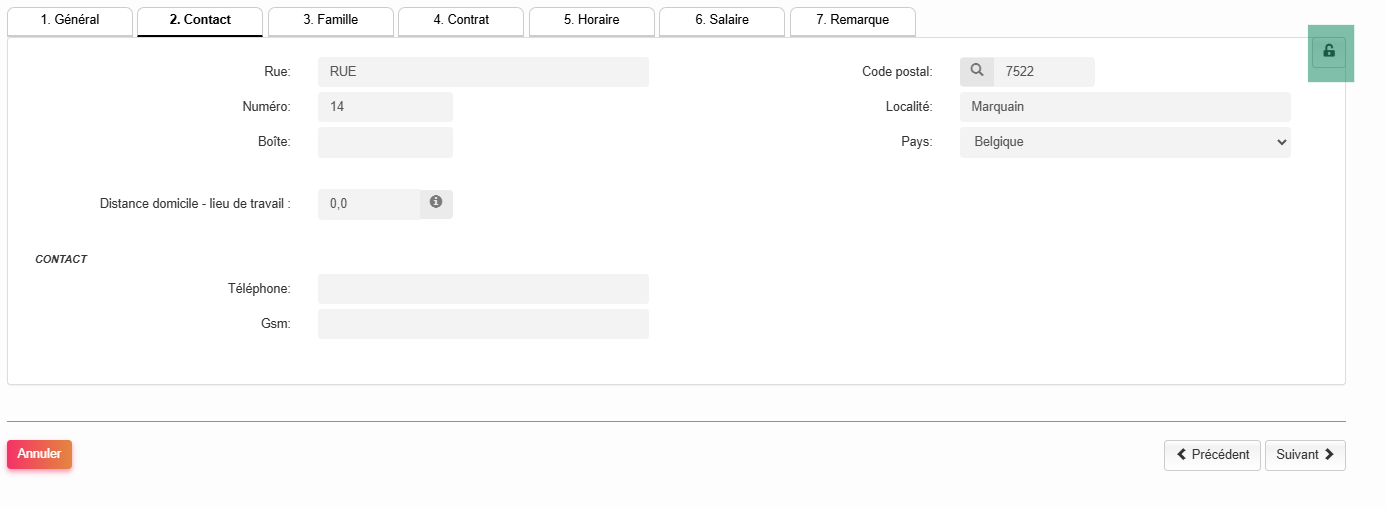The image size is (1386, 507).
Task: Open the 5. Horaire tab
Action: tap(592, 20)
